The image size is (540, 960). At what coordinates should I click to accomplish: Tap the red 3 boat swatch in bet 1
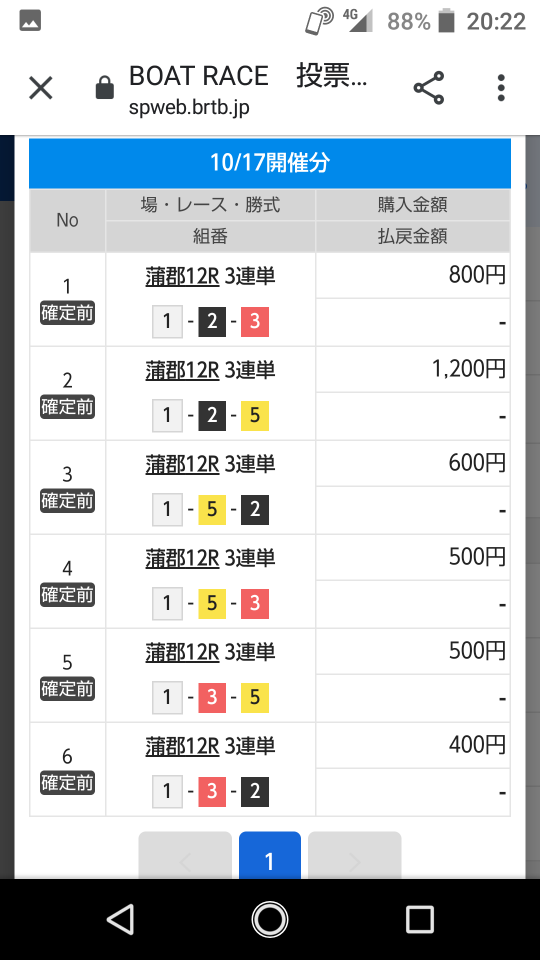[255, 321]
